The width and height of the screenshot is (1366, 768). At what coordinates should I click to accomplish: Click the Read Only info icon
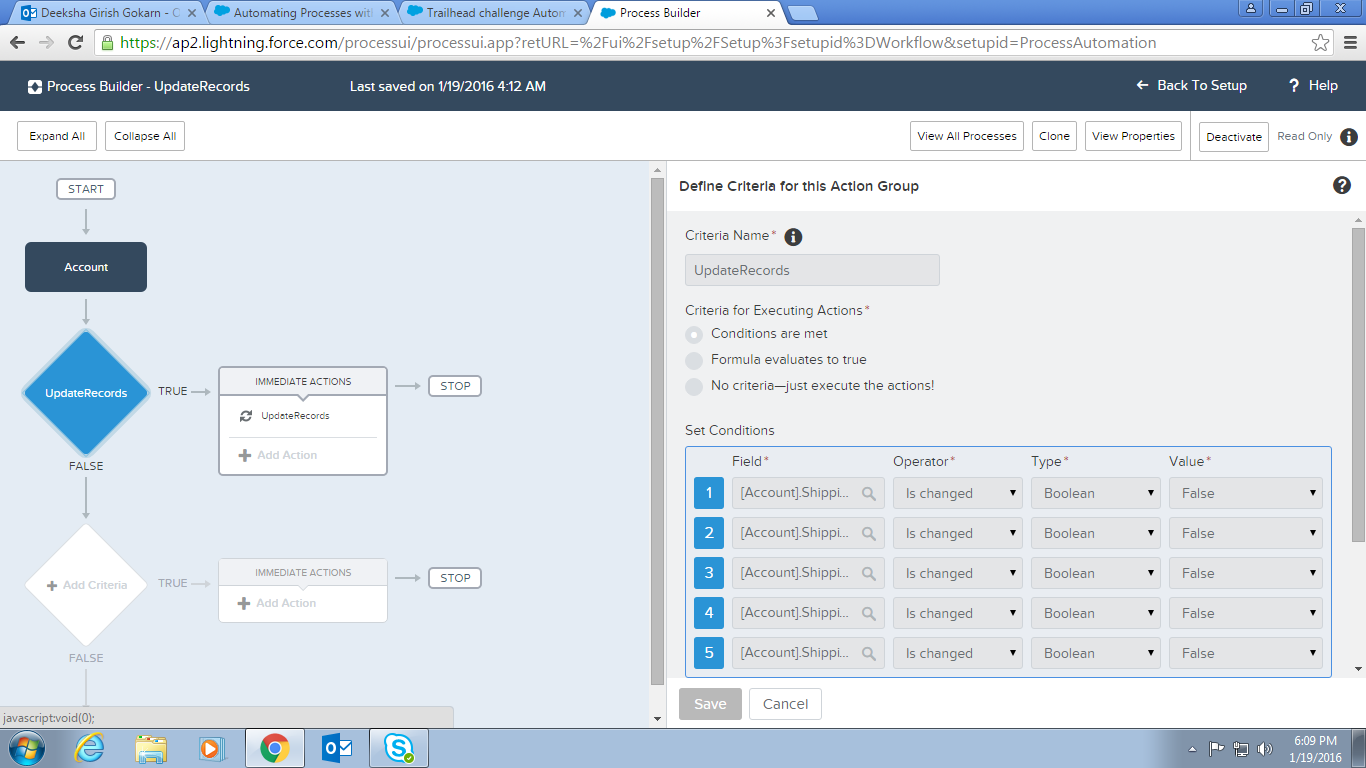1349,137
